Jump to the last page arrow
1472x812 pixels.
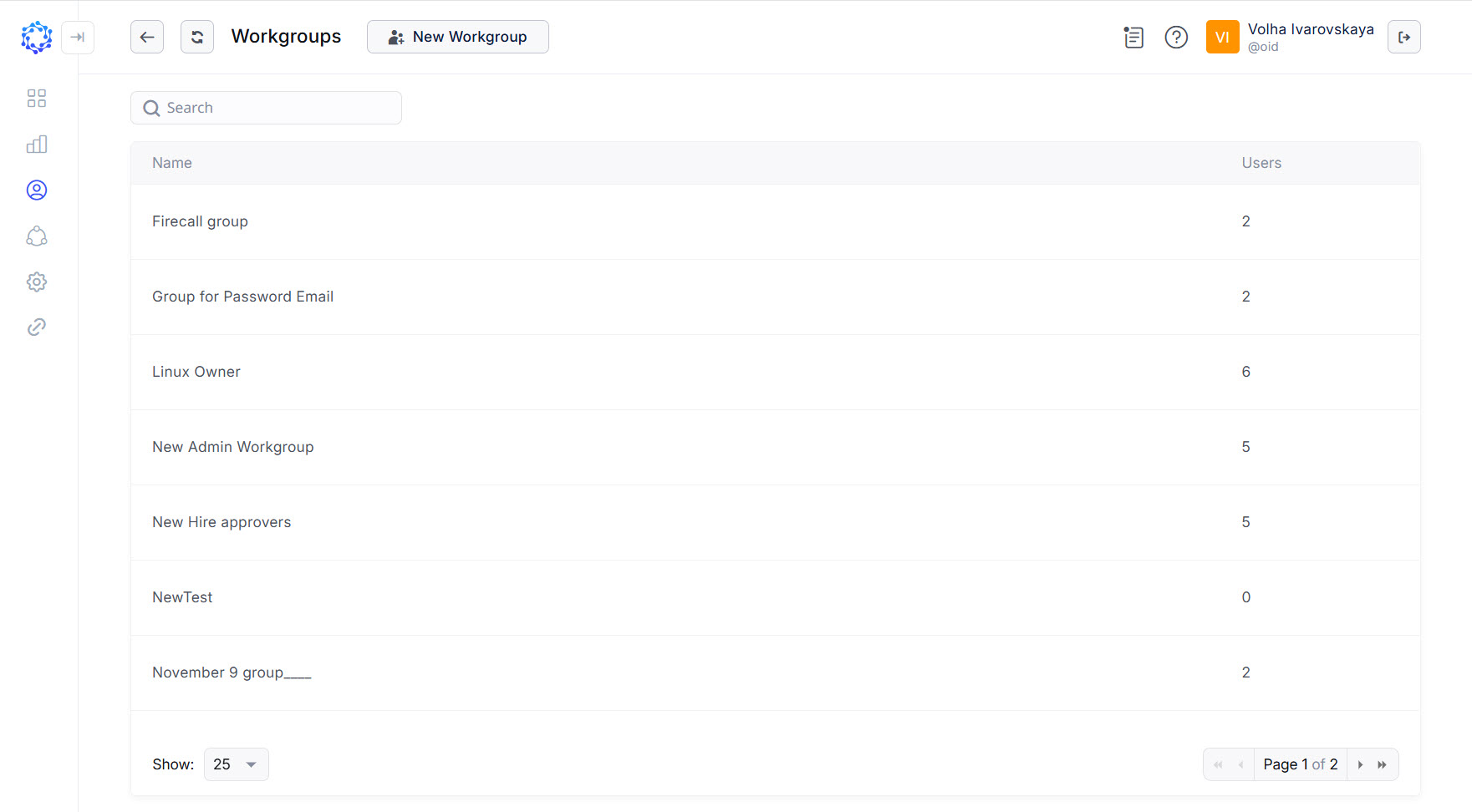(x=1383, y=764)
